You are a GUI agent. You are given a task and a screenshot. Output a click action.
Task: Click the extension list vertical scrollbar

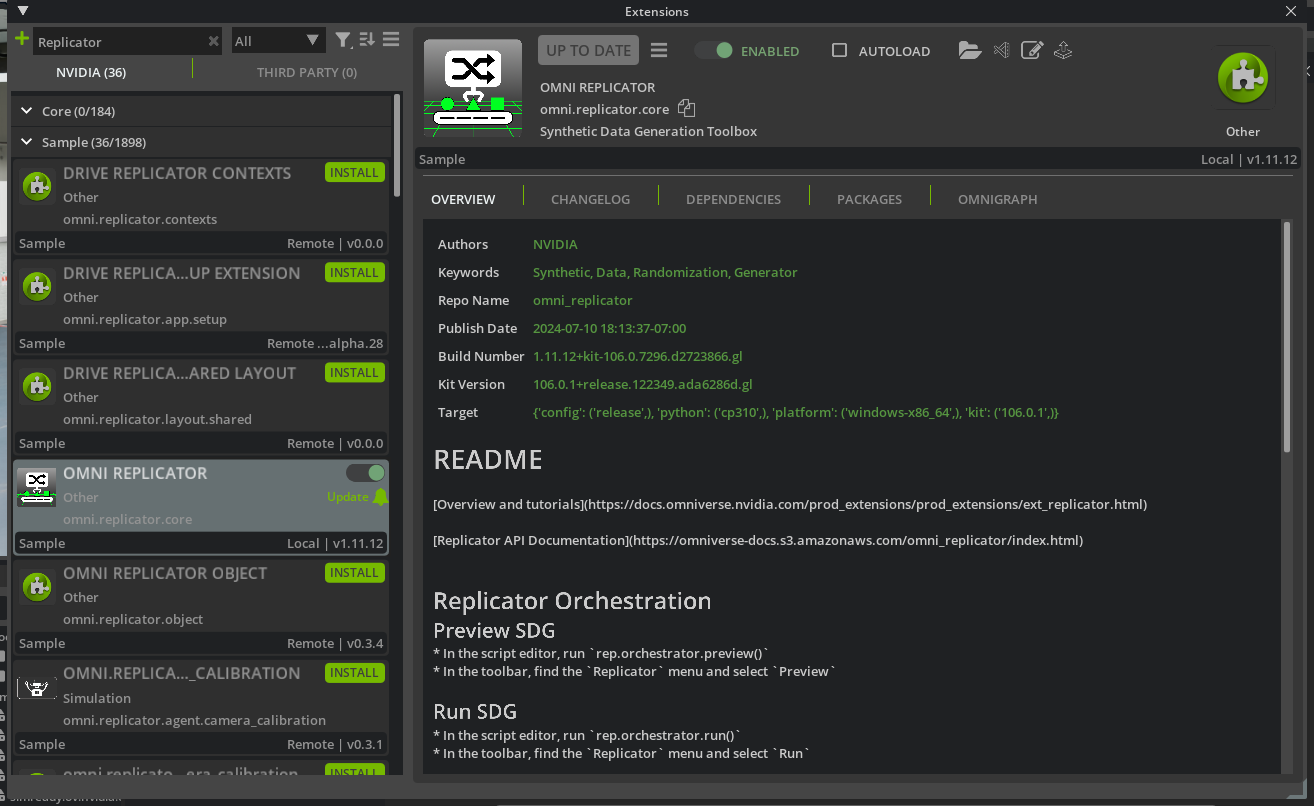[397, 145]
